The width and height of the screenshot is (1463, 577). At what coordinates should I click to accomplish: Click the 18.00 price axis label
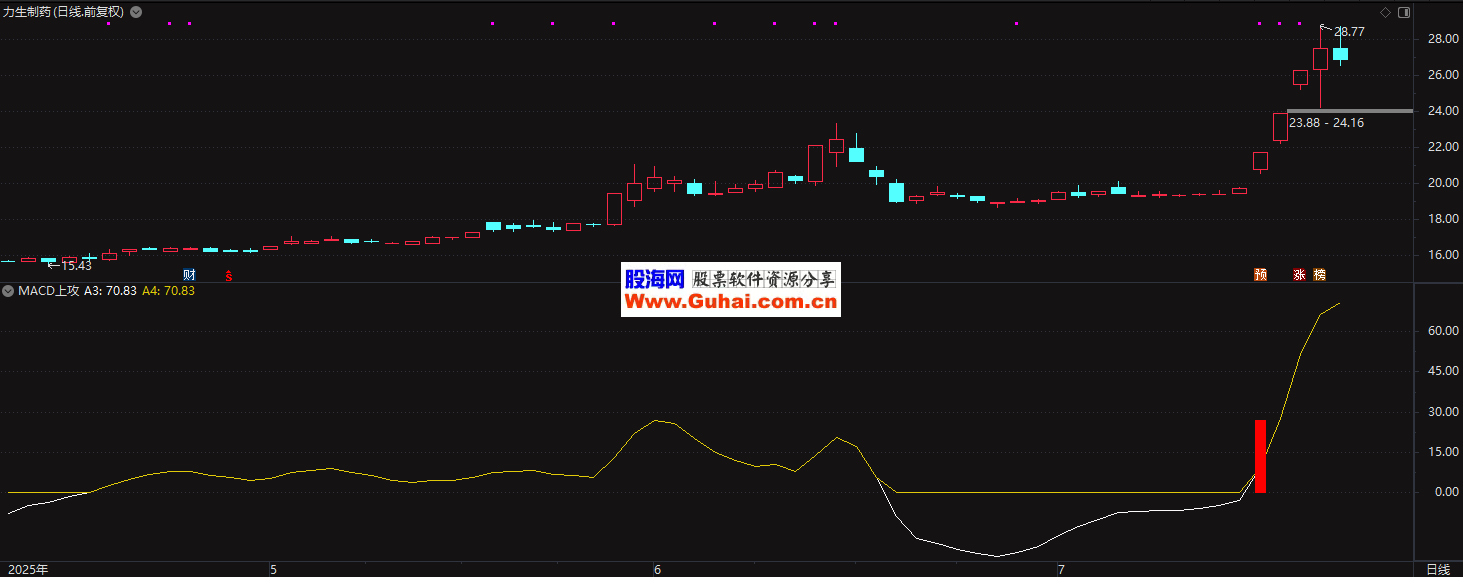(x=1441, y=219)
